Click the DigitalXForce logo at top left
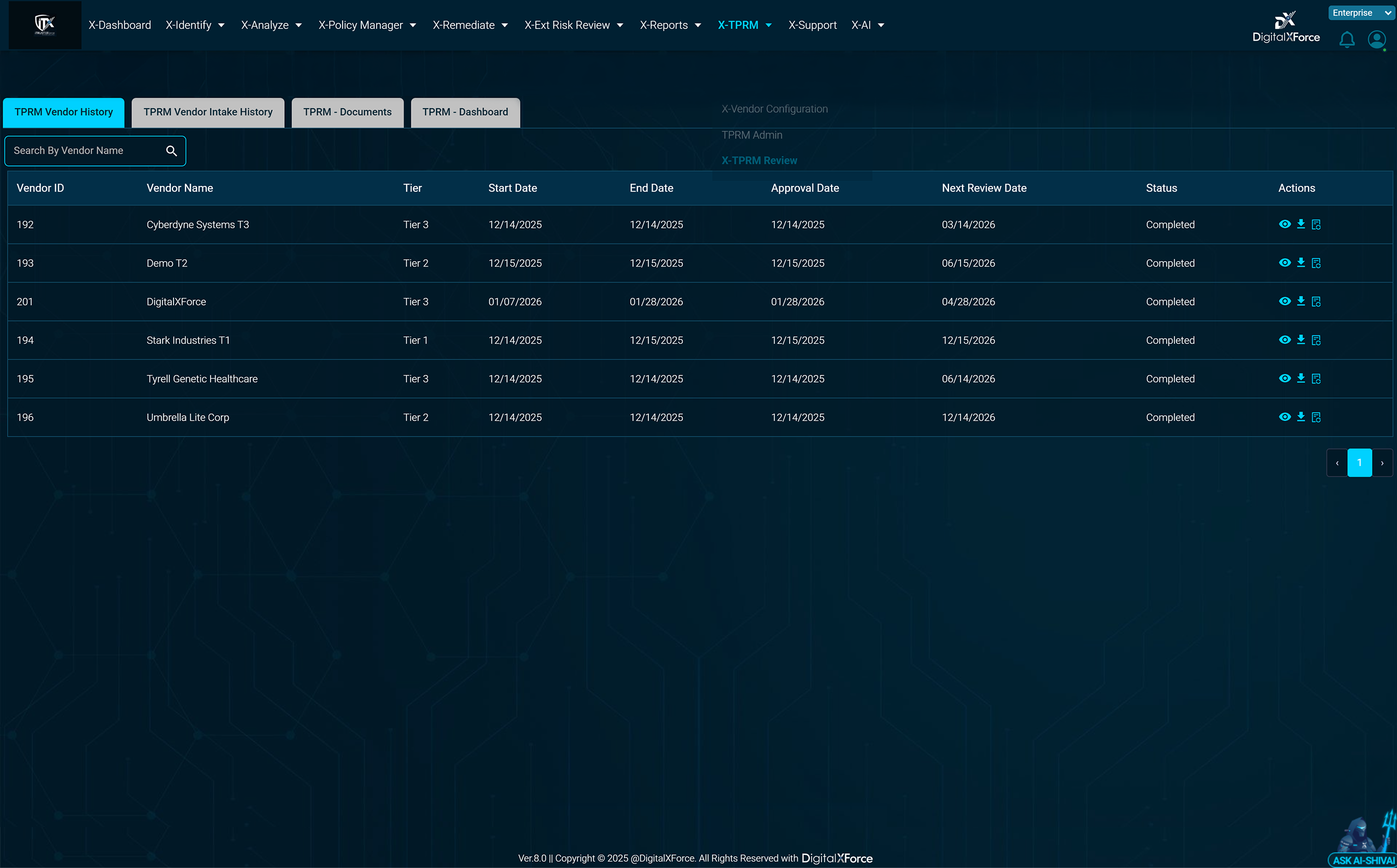 [45, 24]
